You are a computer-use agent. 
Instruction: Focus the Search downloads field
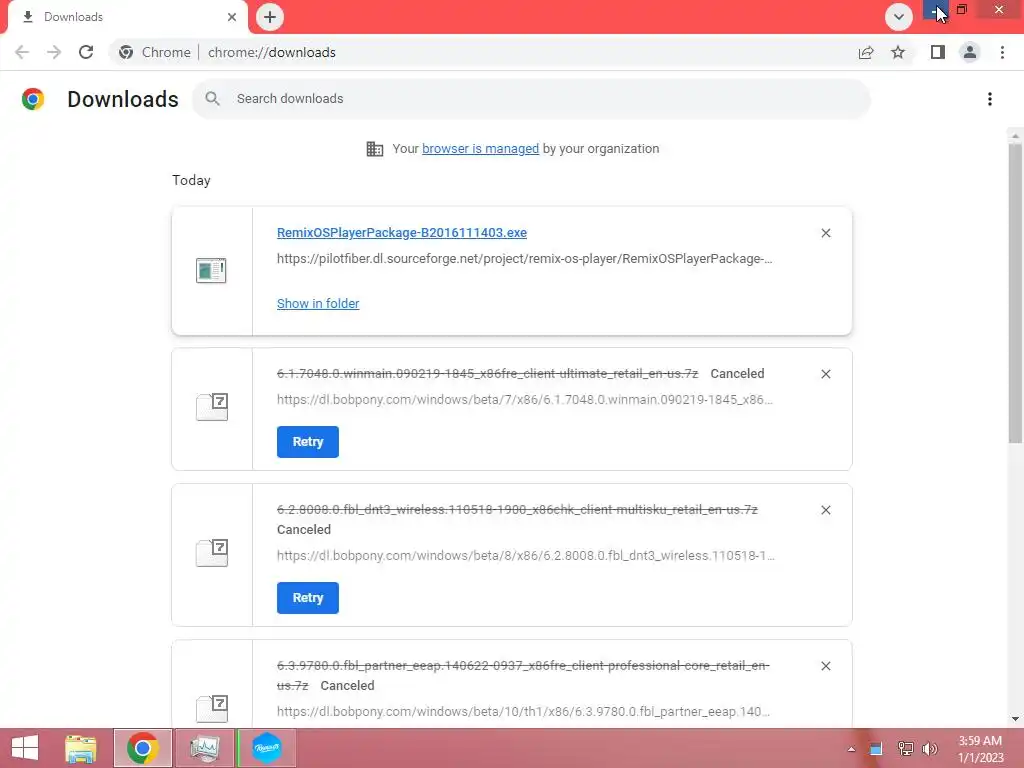pos(532,99)
